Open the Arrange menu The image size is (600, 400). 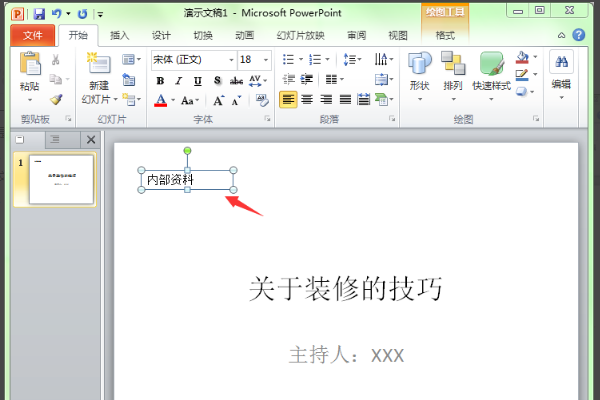point(453,77)
